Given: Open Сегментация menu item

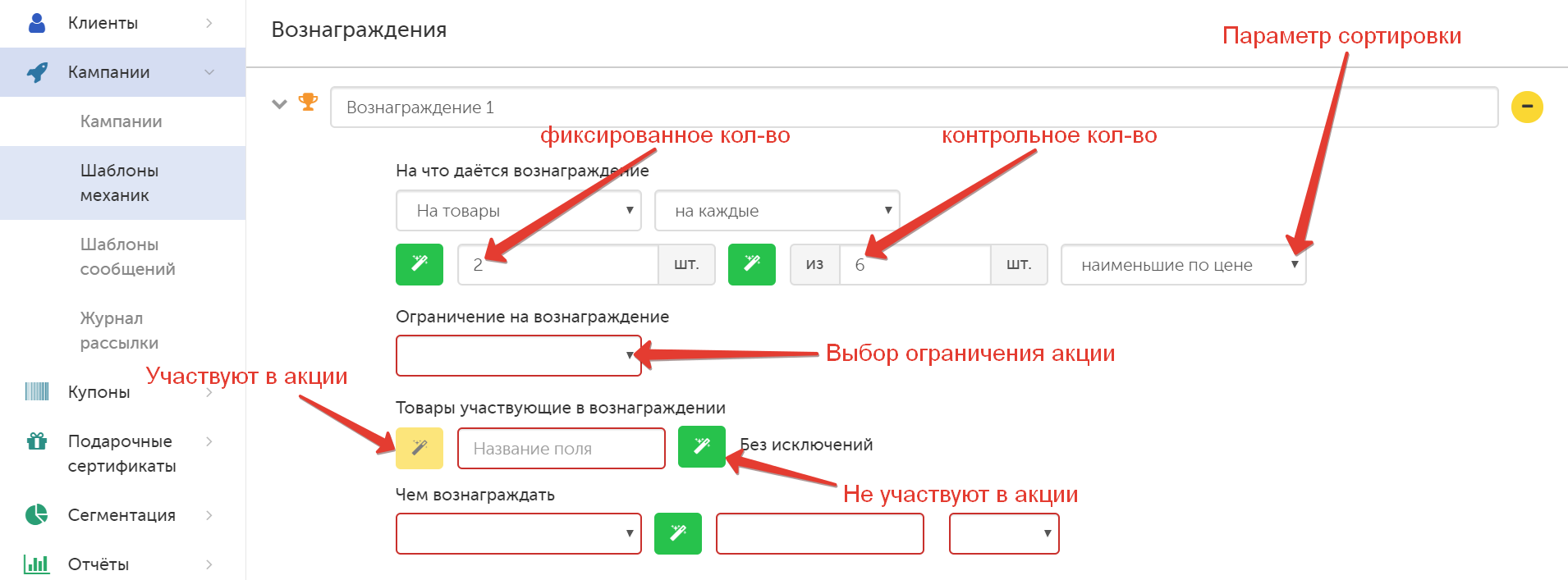Looking at the screenshot, I should [123, 515].
